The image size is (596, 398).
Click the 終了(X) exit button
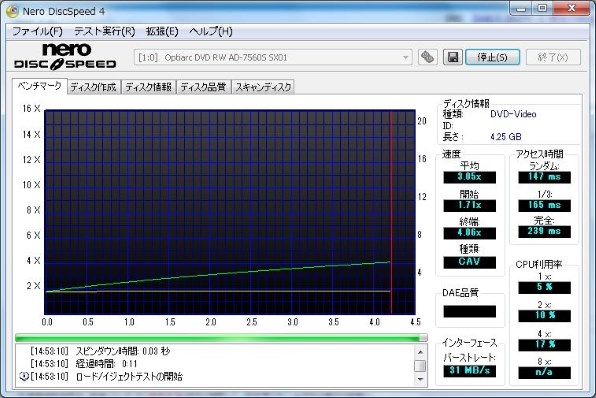click(553, 57)
